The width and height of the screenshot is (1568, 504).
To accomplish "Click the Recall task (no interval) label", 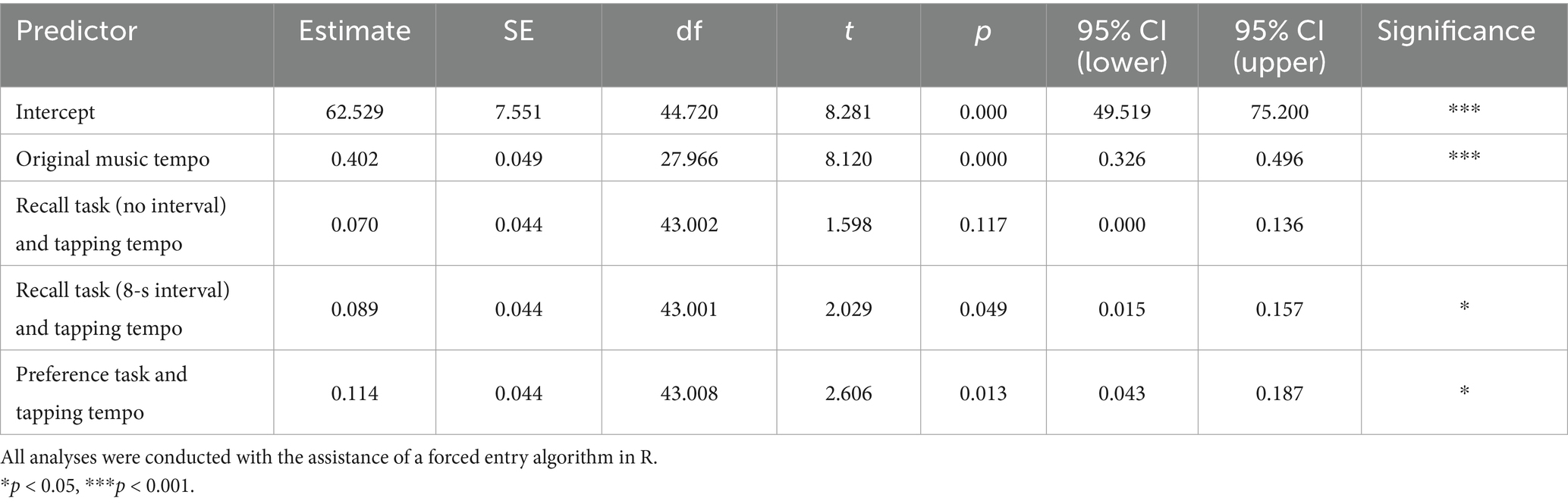I will [121, 224].
